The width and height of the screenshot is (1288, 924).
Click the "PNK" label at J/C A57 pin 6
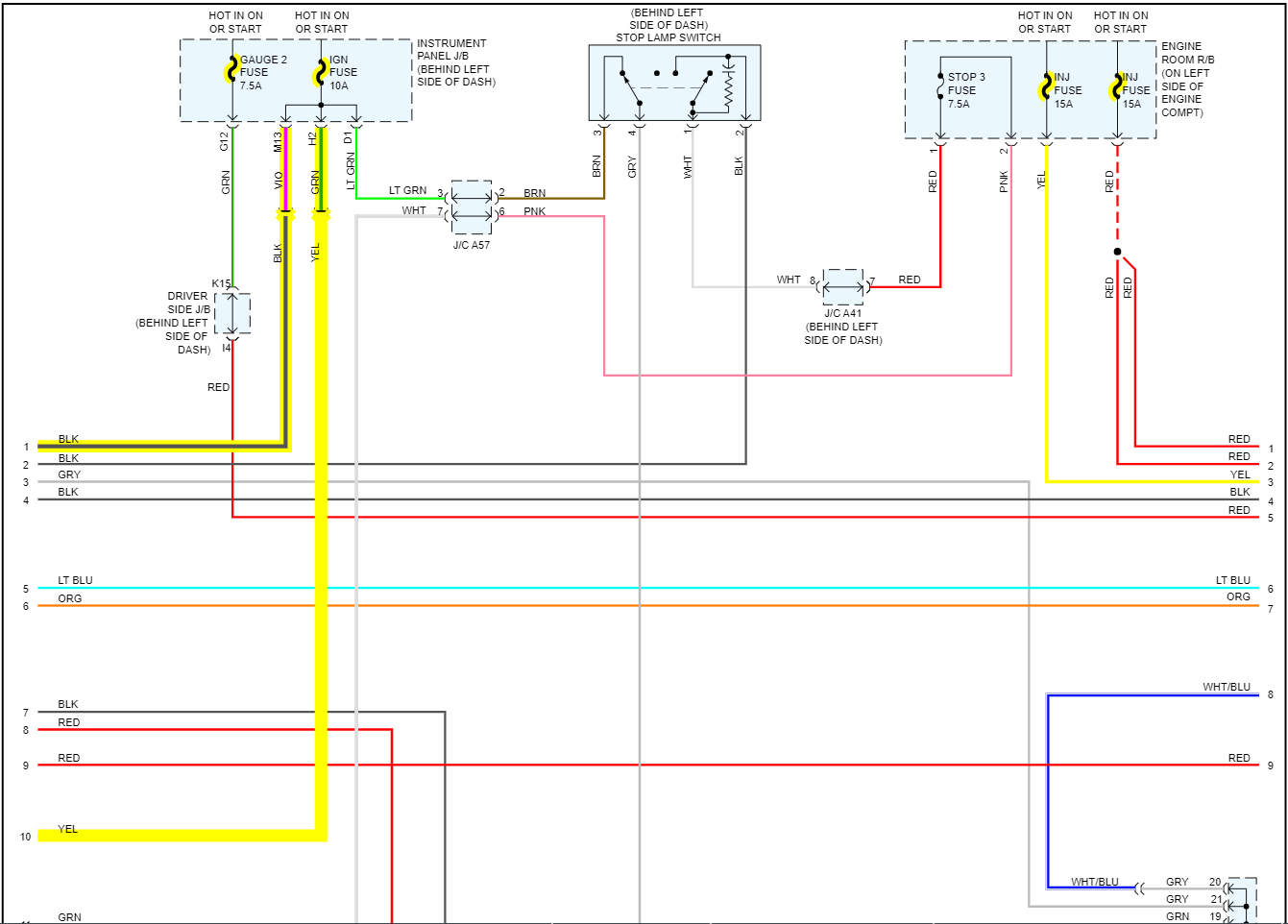click(535, 211)
